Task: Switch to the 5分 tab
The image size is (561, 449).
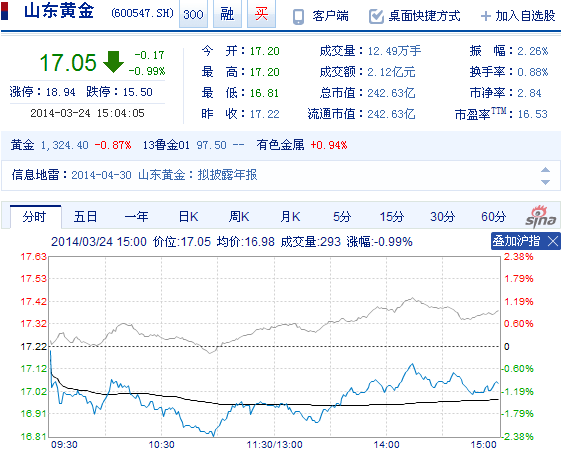Action: [x=342, y=217]
